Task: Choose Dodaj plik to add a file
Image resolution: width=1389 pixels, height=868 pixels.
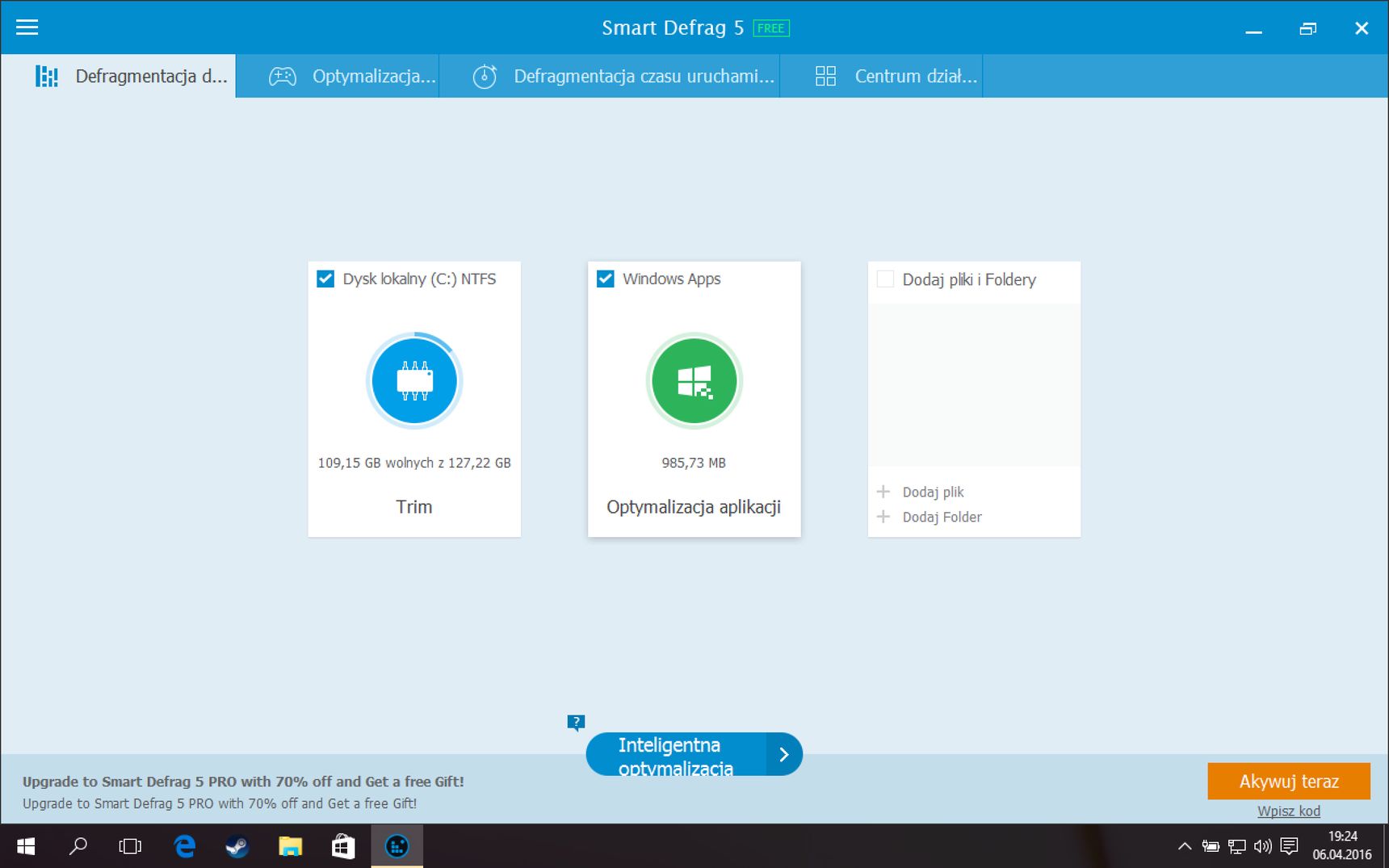Action: pyautogui.click(x=933, y=492)
